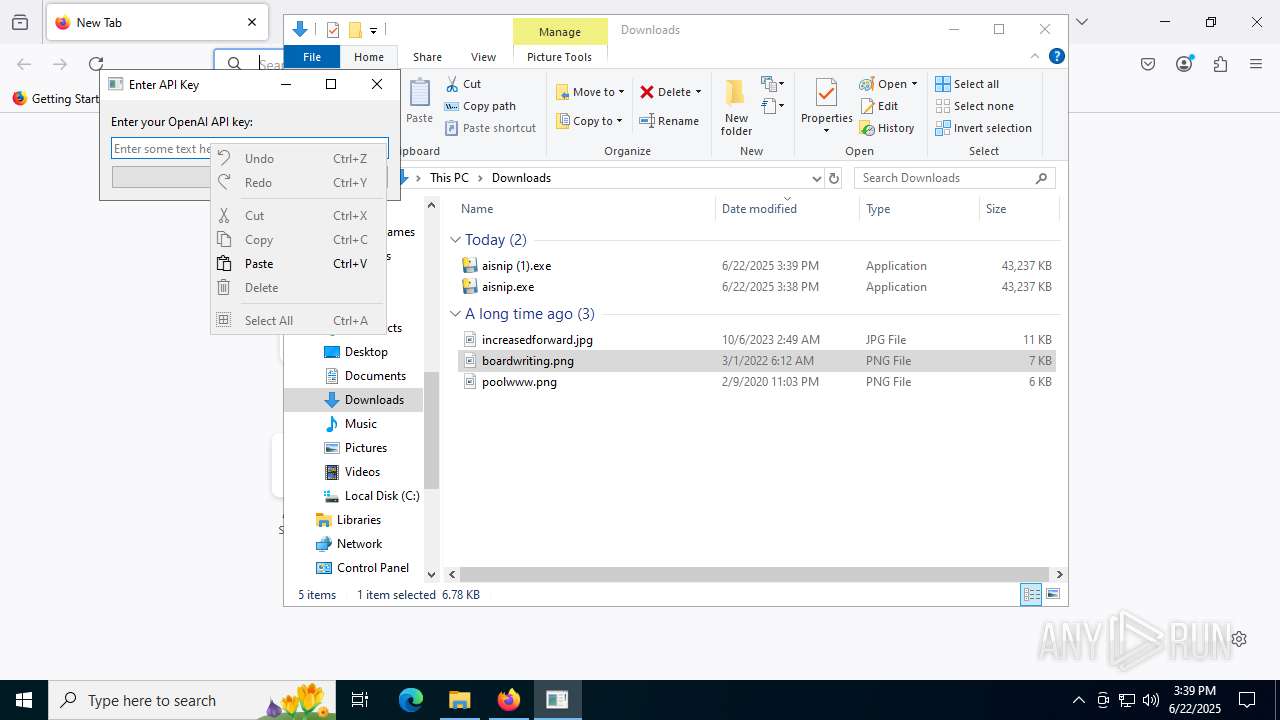Open the File tab in Explorer
Image resolution: width=1280 pixels, height=720 pixels.
tap(312, 57)
